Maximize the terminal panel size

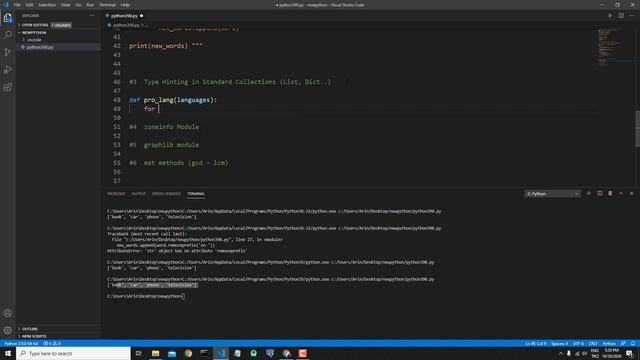[x=621, y=193]
